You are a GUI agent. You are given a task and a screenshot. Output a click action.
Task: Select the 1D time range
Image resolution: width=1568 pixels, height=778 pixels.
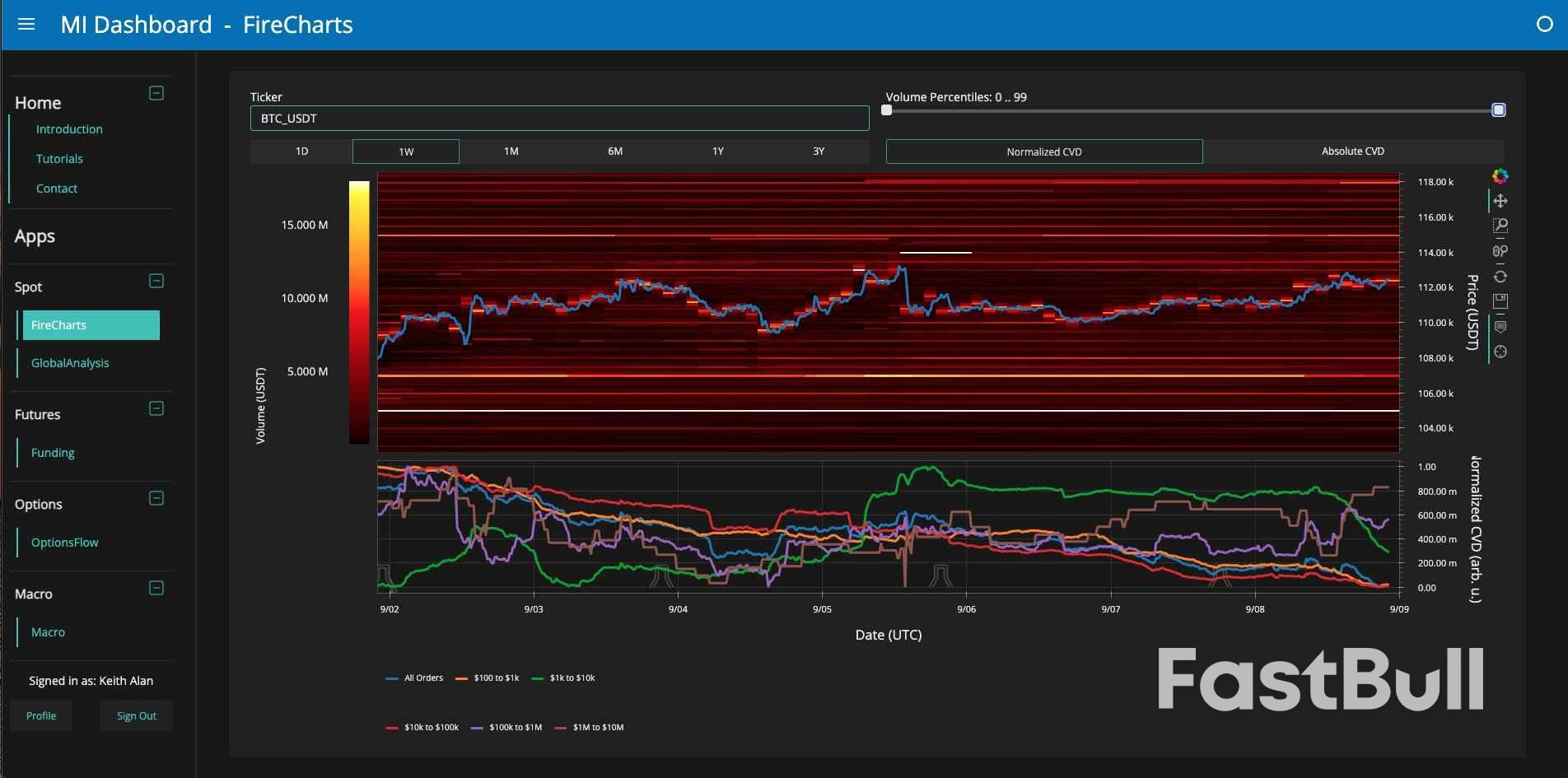coord(301,151)
